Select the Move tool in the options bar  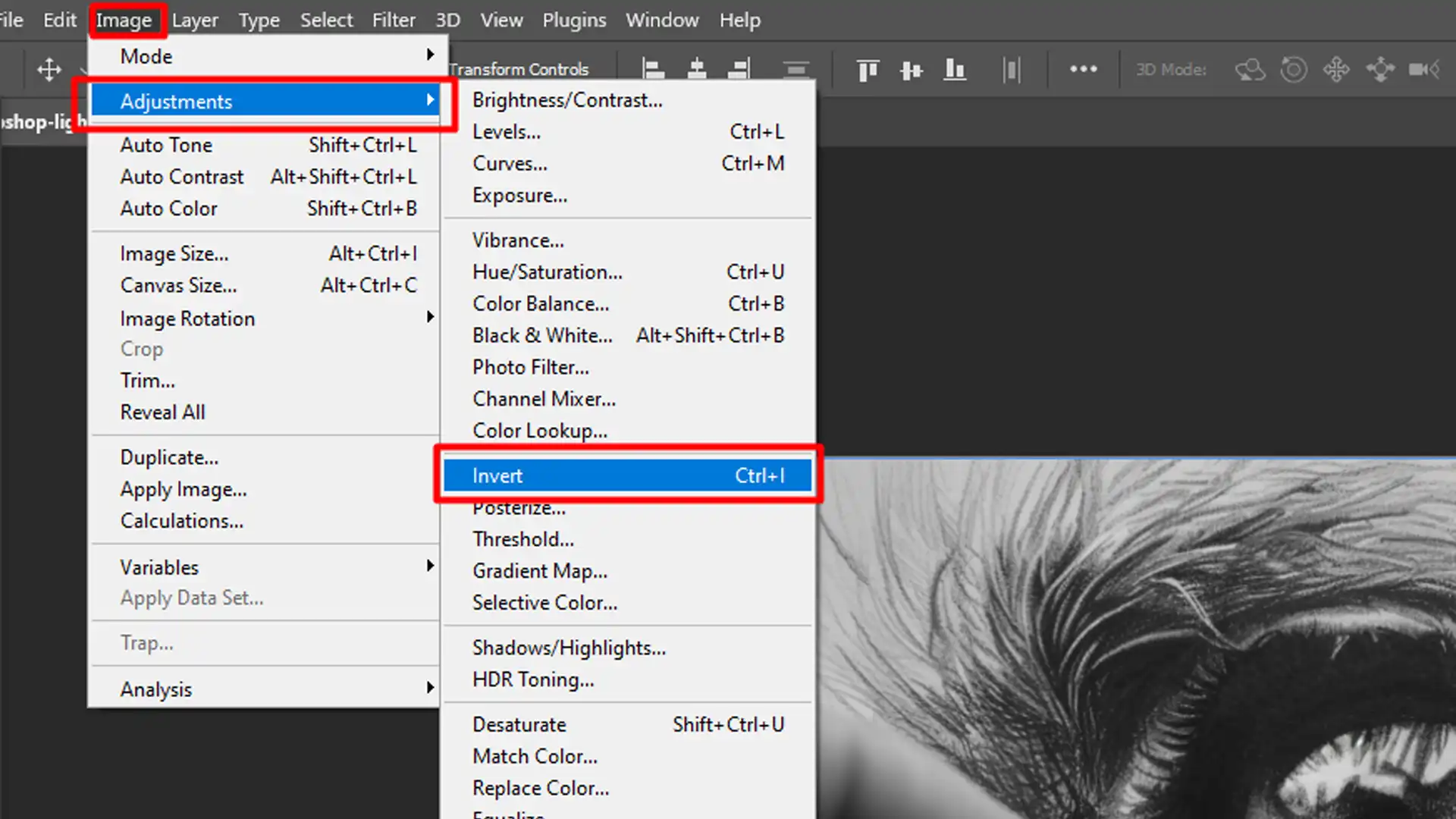(x=49, y=69)
